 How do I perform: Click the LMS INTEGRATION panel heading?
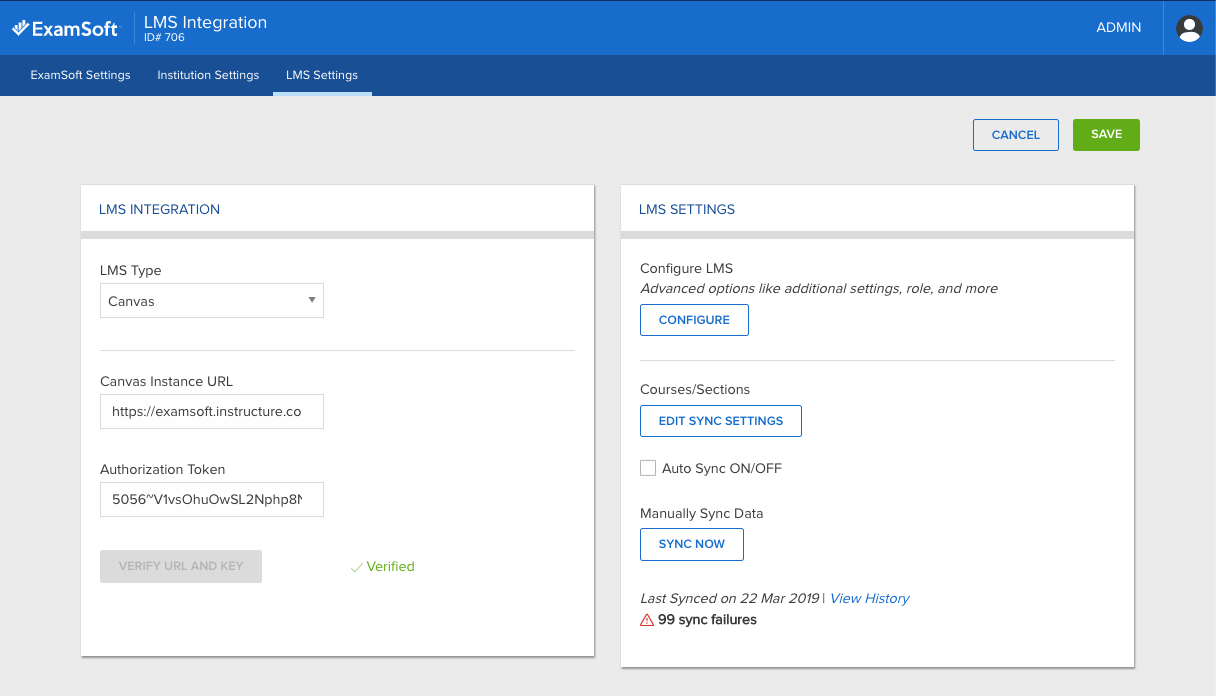[159, 210]
